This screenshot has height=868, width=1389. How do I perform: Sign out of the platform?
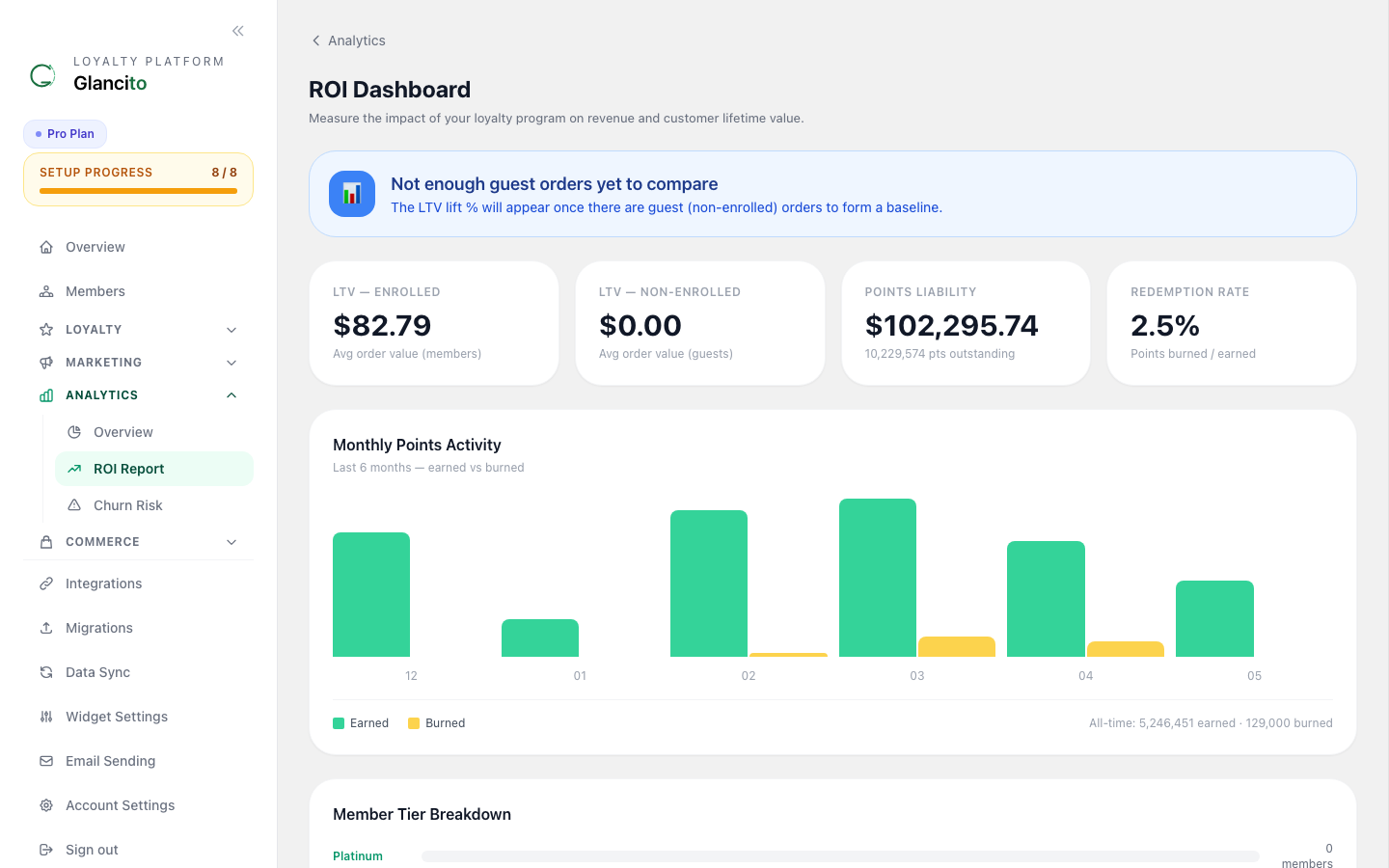(x=139, y=850)
